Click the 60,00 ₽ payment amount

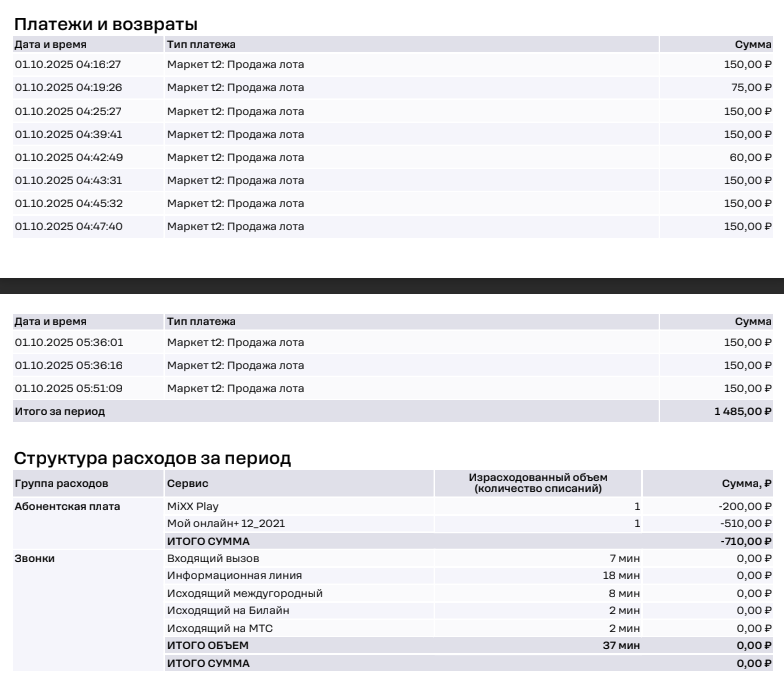(751, 158)
